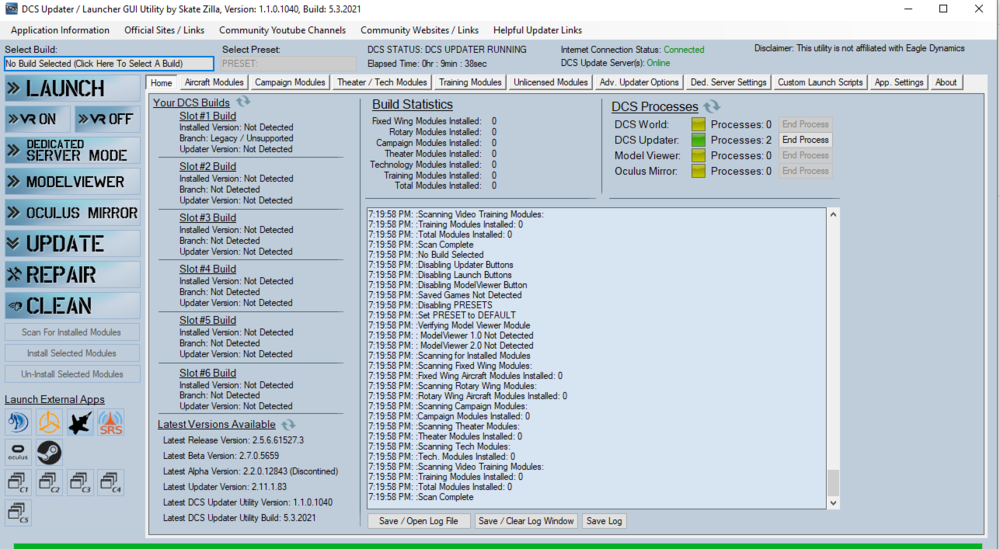
Task: Open the Ded. Server Settings tab
Action: click(728, 82)
